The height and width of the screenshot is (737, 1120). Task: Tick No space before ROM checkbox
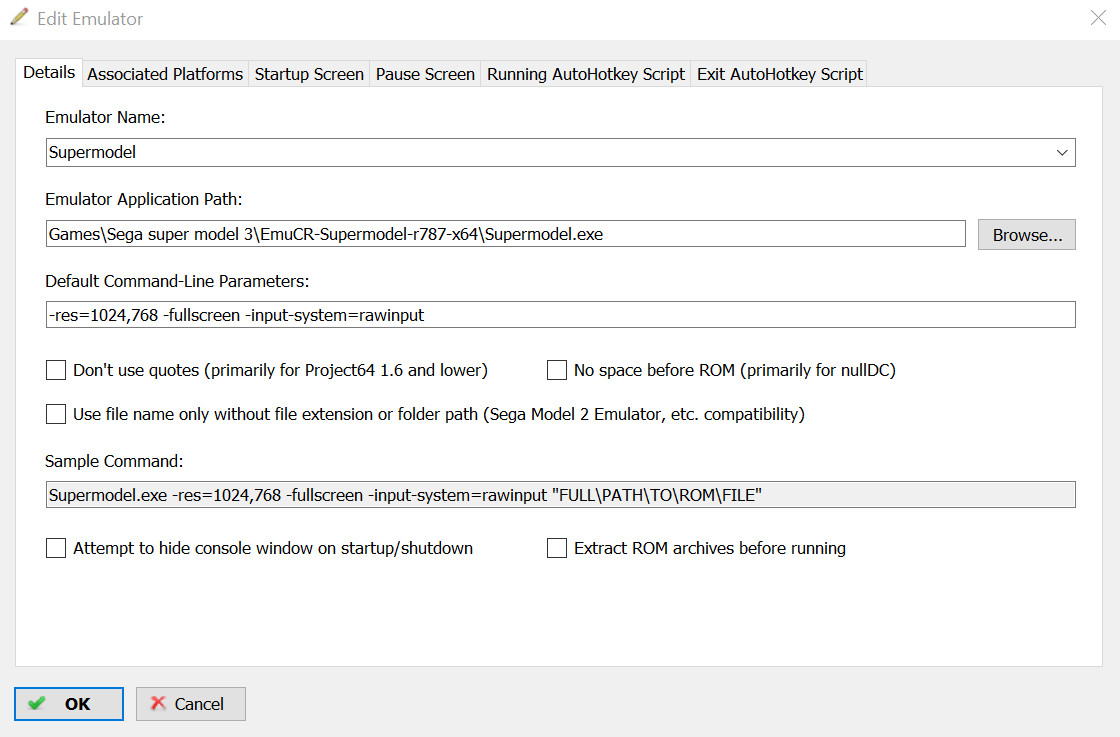[556, 370]
